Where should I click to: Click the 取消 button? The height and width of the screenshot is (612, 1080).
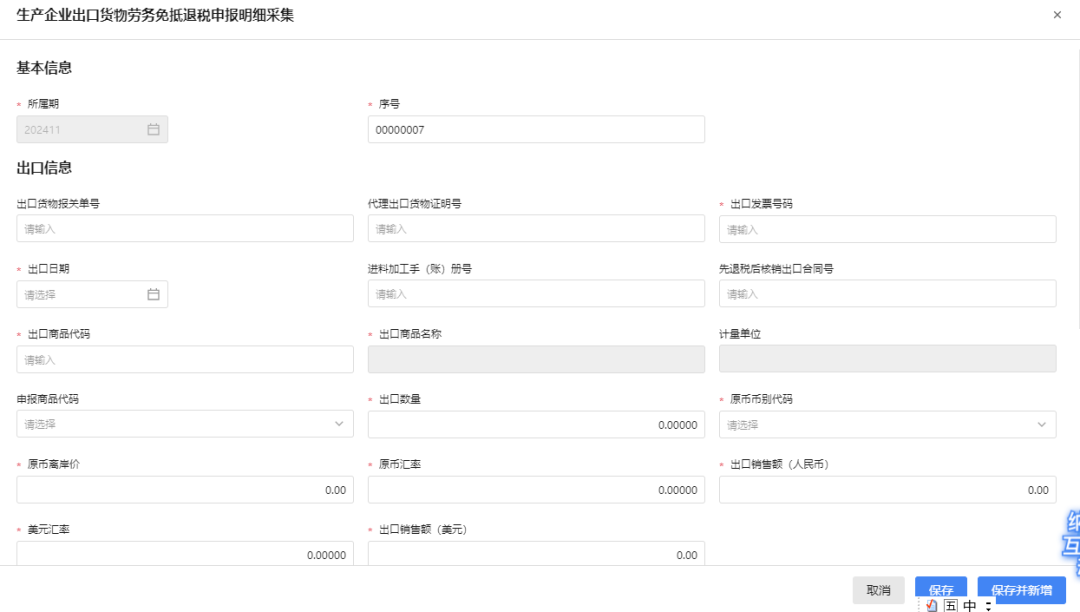[878, 590]
